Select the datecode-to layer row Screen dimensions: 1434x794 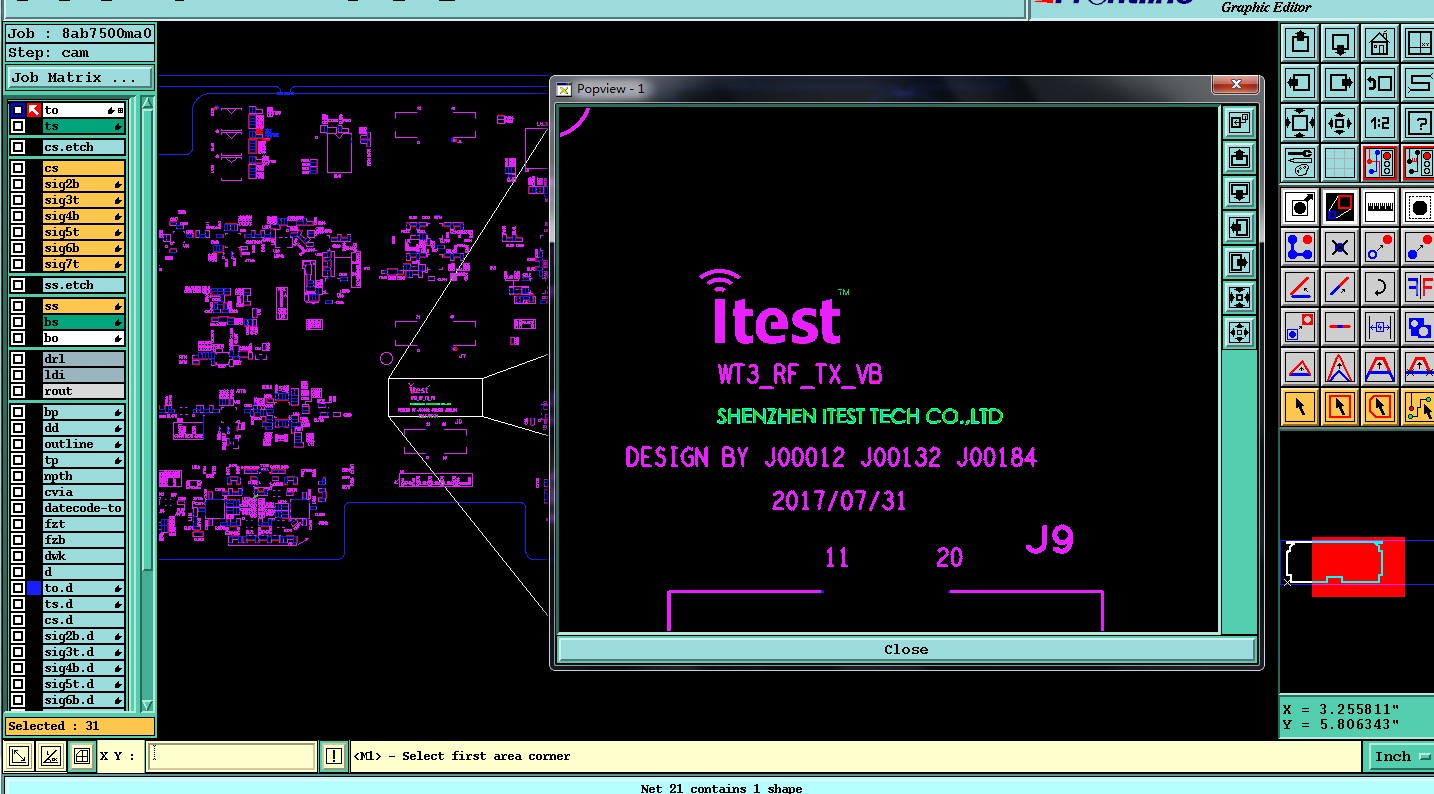[84, 508]
